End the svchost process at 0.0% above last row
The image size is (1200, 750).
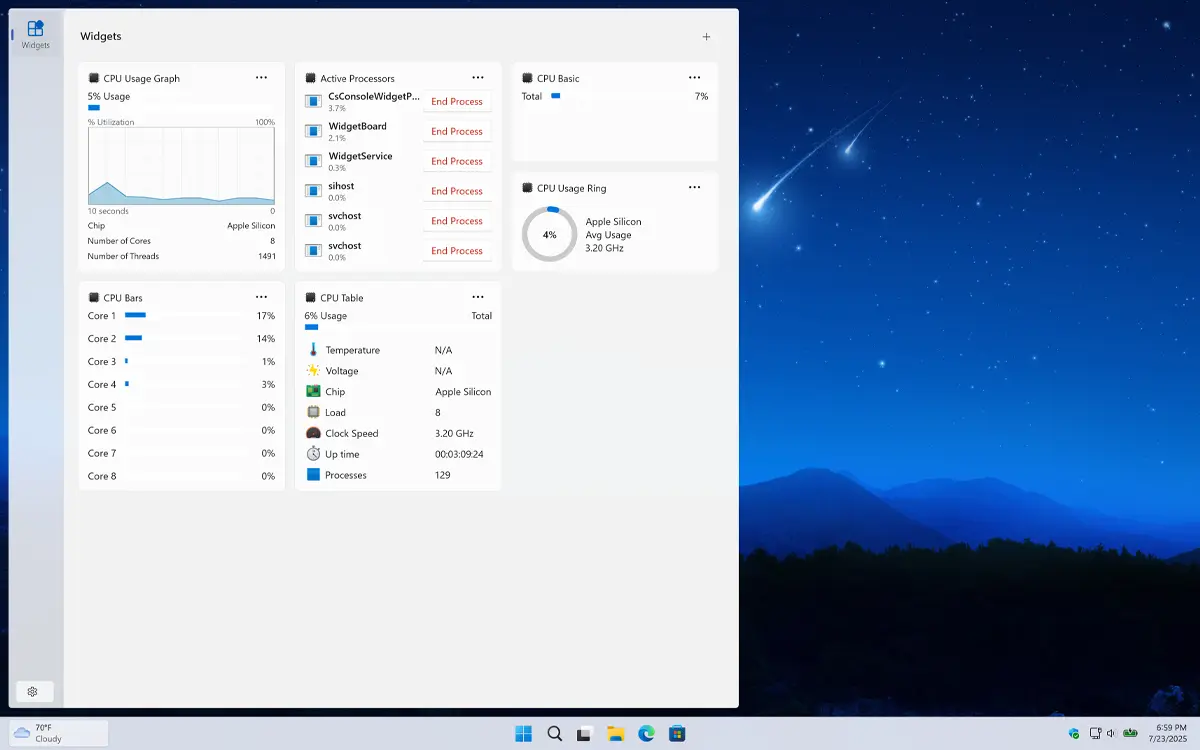pyautogui.click(x=457, y=221)
